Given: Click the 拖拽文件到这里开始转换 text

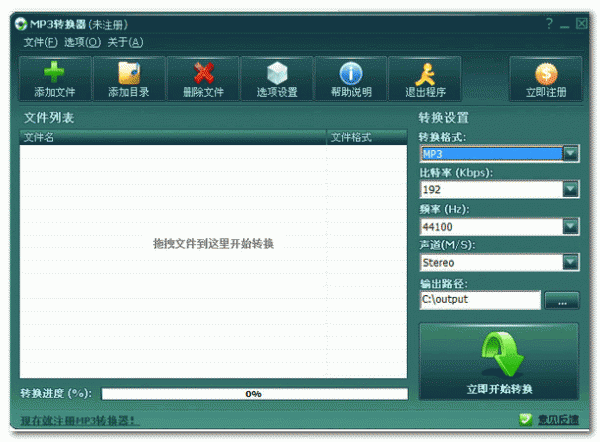Looking at the screenshot, I should tap(214, 243).
